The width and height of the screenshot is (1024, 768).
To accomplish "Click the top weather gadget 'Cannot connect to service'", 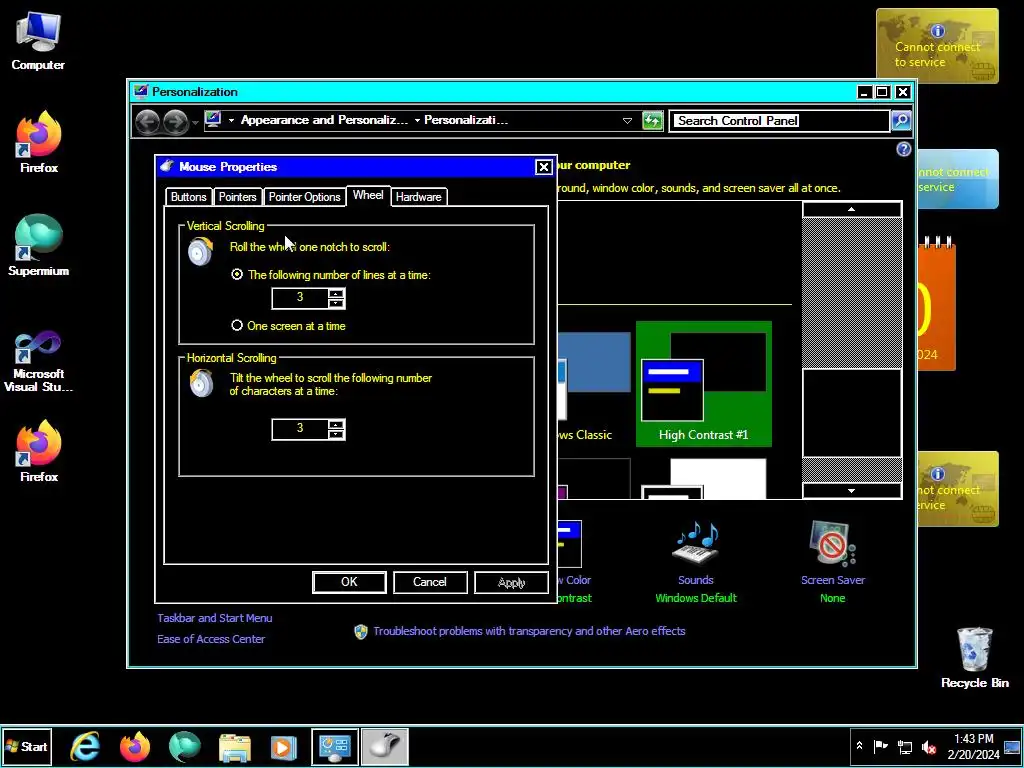I will tap(937, 46).
